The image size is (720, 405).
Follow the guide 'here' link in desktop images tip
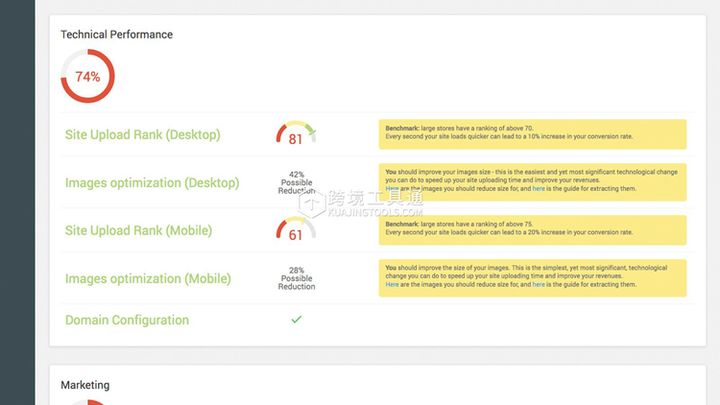click(539, 189)
